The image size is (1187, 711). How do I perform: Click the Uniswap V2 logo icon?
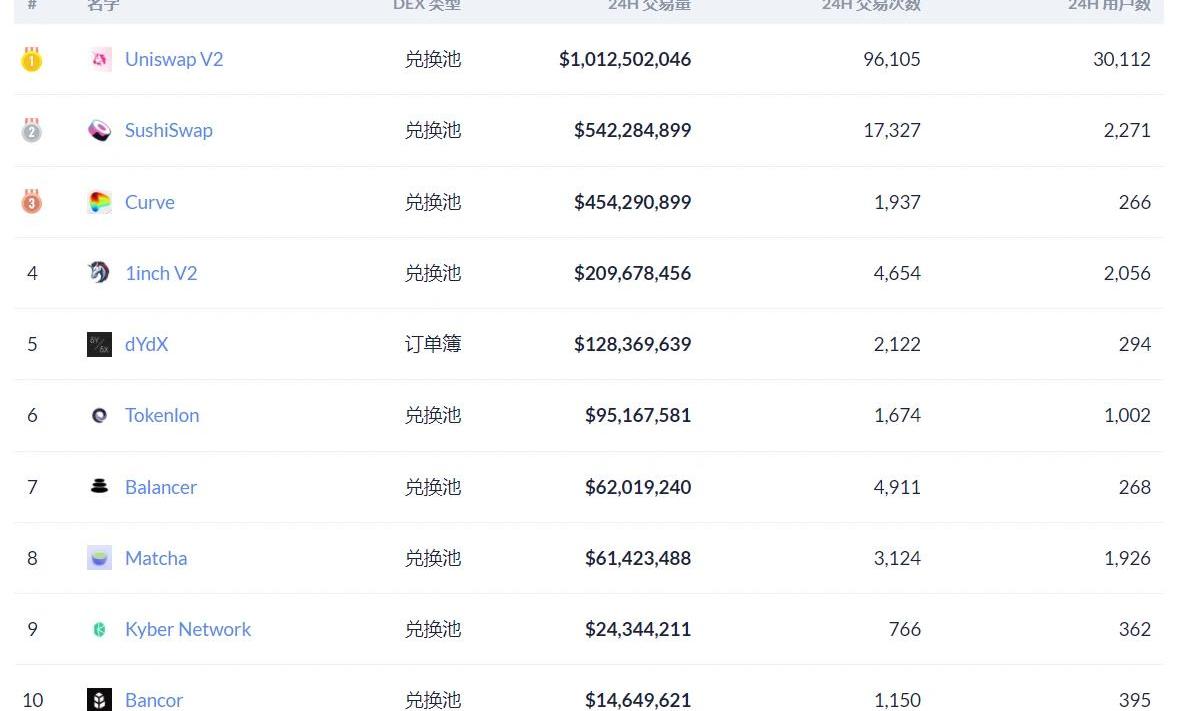99,60
